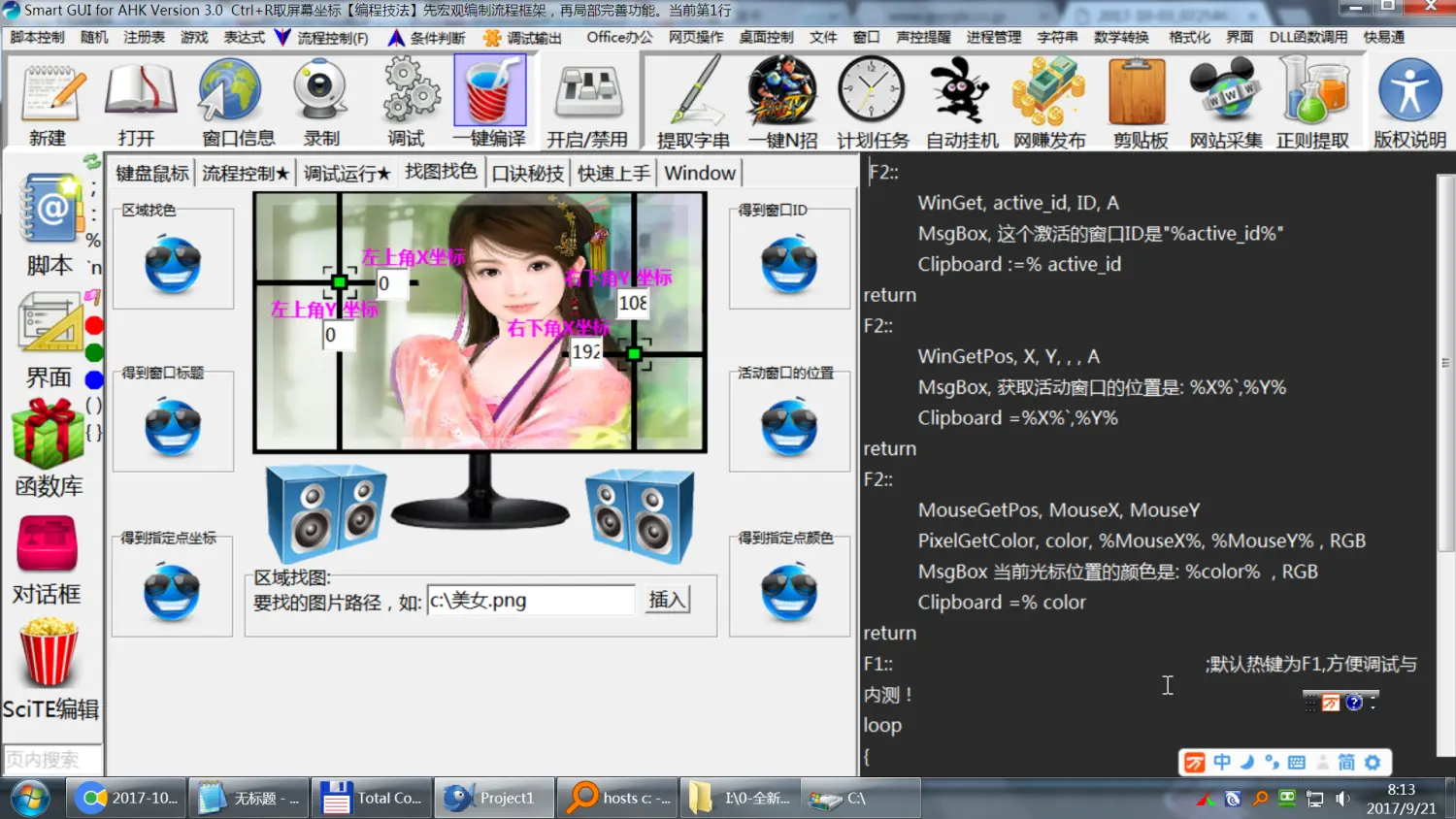Open the 剪贴板 clipboard icon
This screenshot has height=819, width=1456.
(x=1137, y=92)
